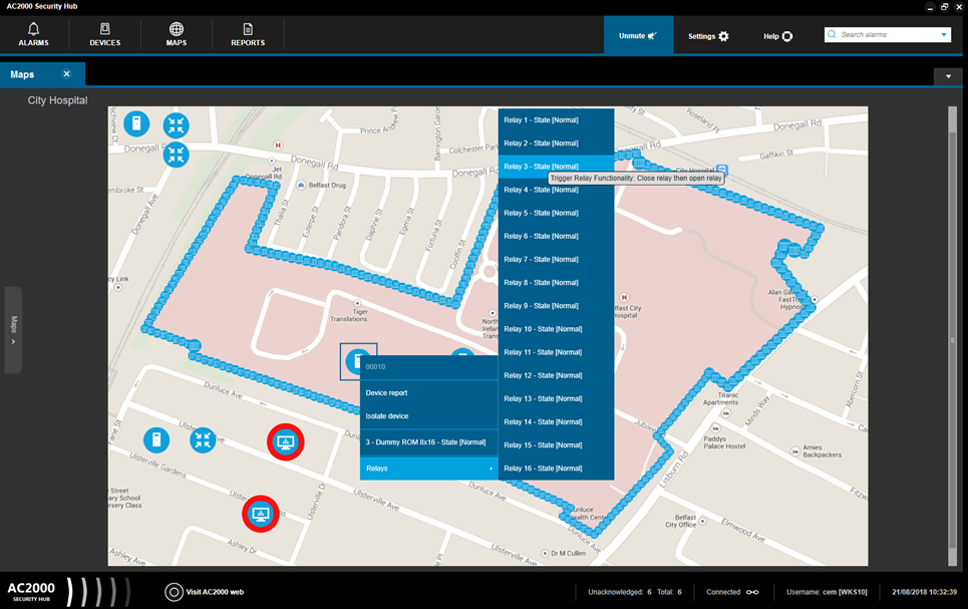Select Relay 13 - State [Normal]
The image size is (968, 609).
[x=556, y=399]
